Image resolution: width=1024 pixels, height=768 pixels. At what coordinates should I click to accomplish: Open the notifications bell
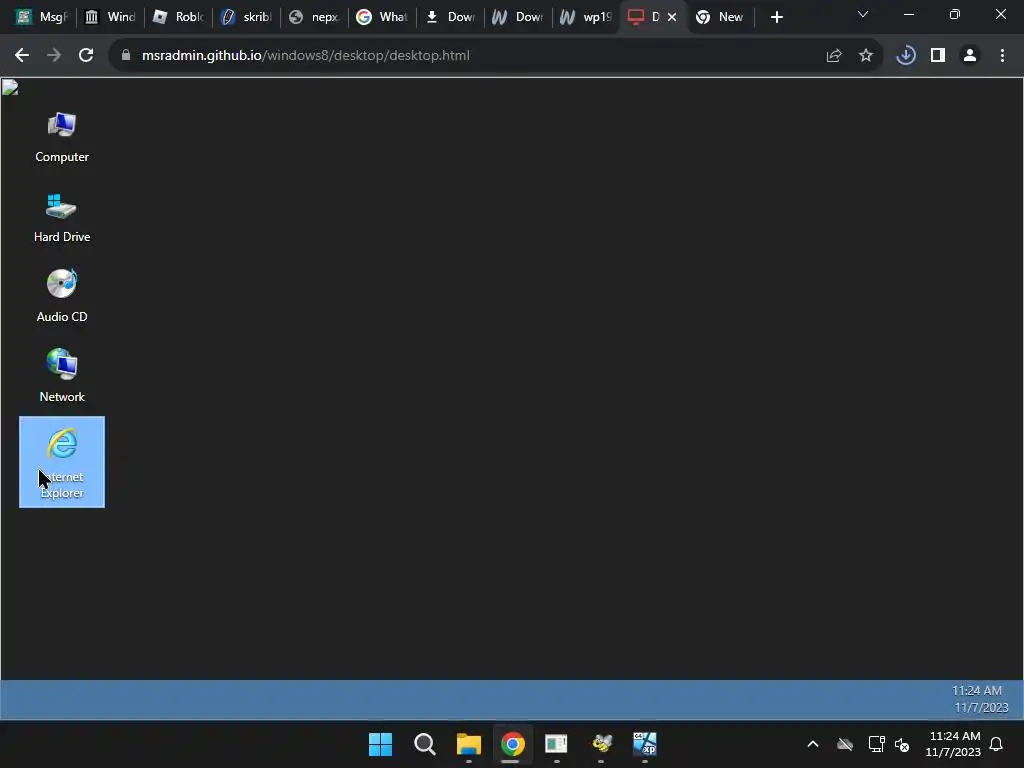click(996, 744)
